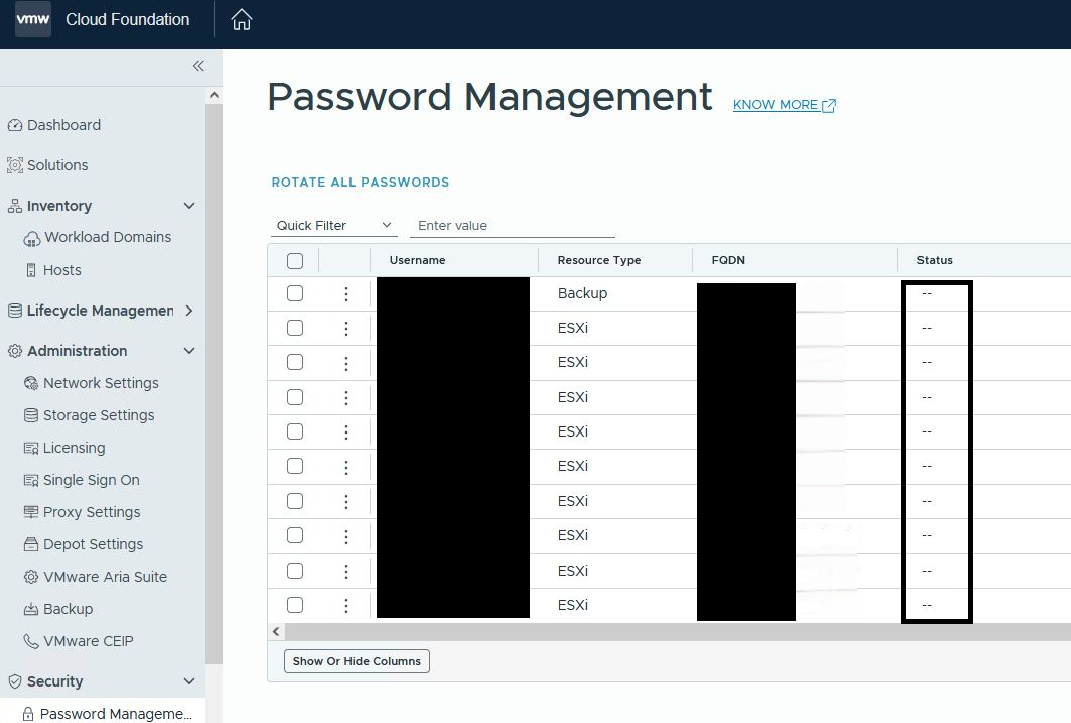Open the Hosts inventory page
This screenshot has width=1071, height=723.
(x=62, y=270)
